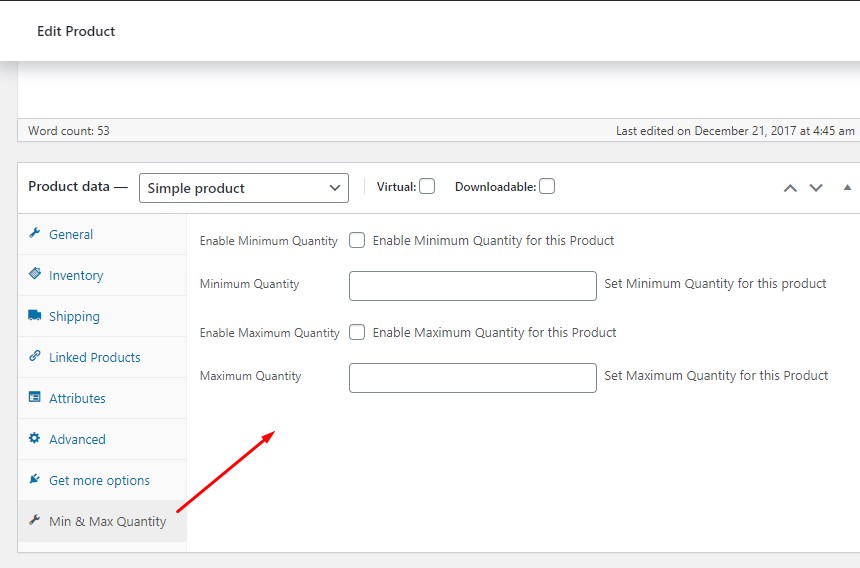The width and height of the screenshot is (860, 568).
Task: Focus the Minimum Quantity input field
Action: tap(473, 286)
